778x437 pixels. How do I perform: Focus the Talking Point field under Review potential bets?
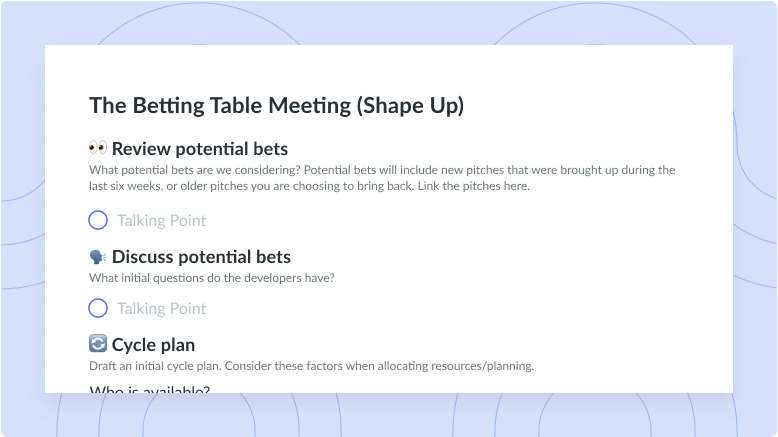click(x=162, y=220)
